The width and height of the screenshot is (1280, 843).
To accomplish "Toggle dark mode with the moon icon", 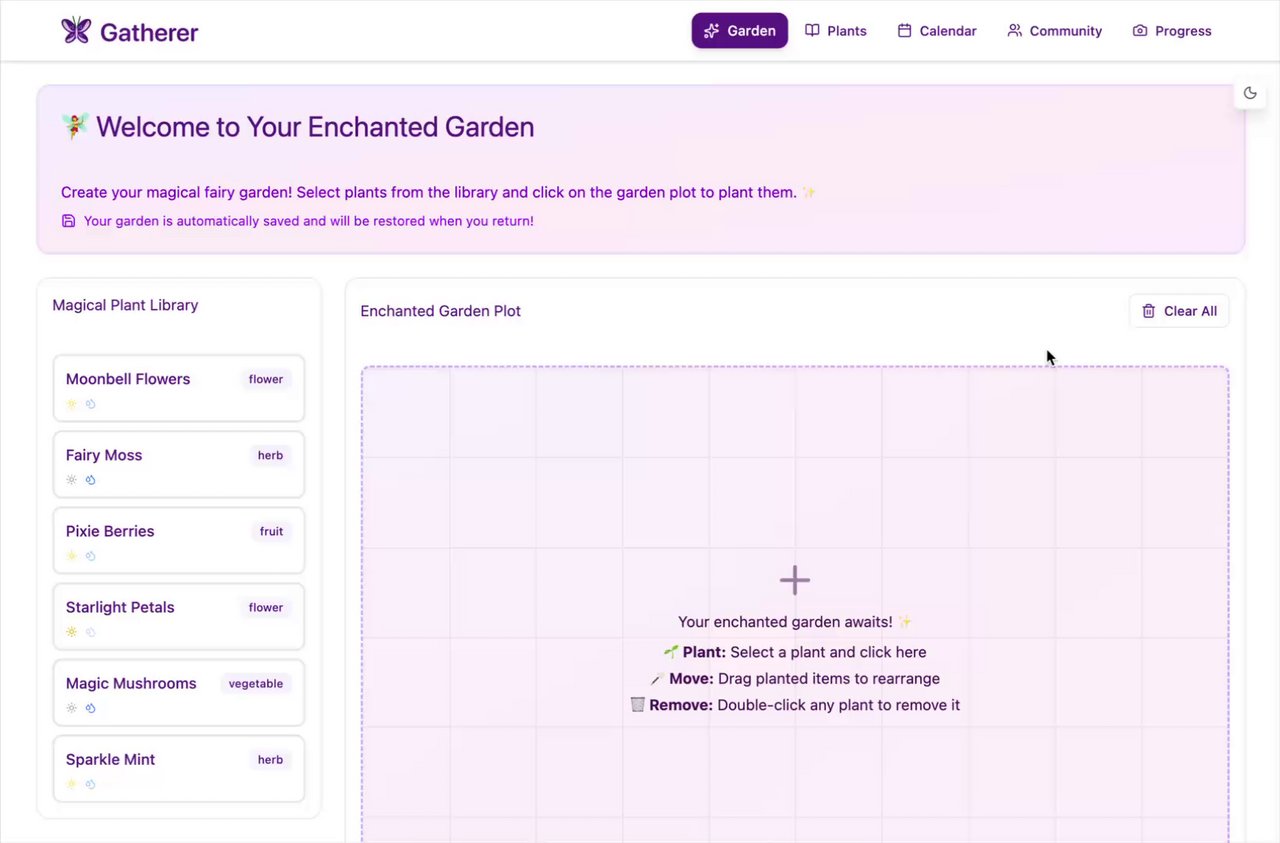I will point(1250,93).
